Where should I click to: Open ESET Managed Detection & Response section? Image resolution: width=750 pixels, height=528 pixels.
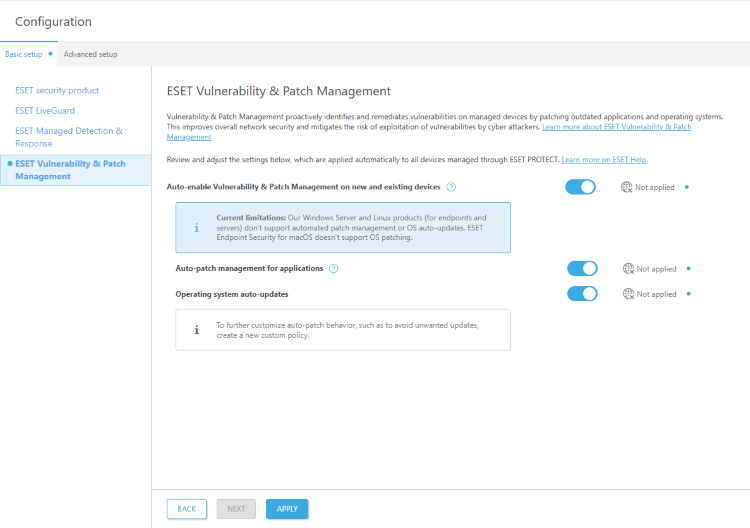tap(69, 137)
